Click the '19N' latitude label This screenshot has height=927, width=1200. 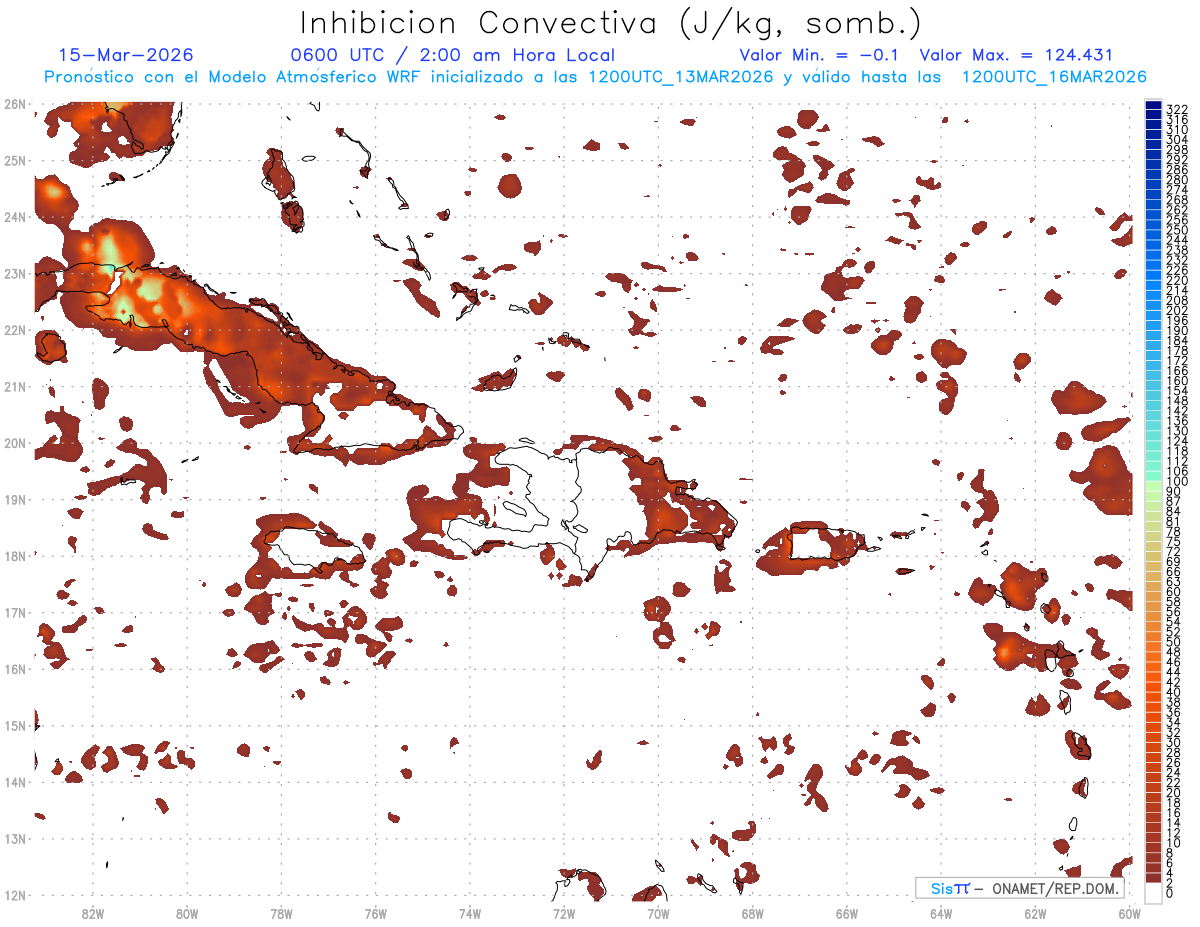coord(15,499)
